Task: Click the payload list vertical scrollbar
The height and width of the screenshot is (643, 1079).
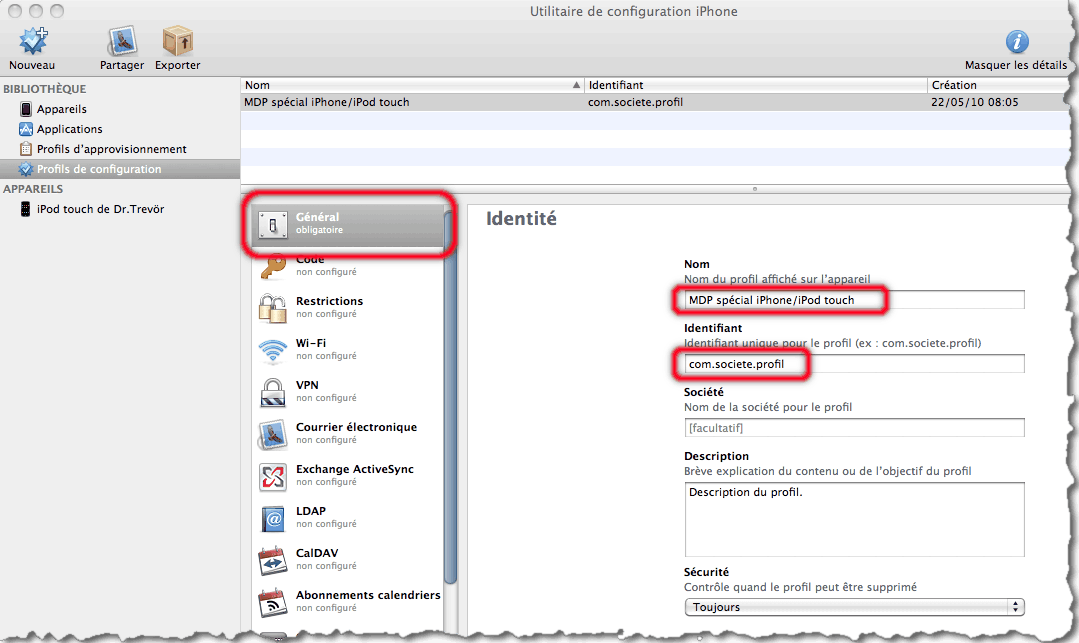Action: tap(451, 399)
